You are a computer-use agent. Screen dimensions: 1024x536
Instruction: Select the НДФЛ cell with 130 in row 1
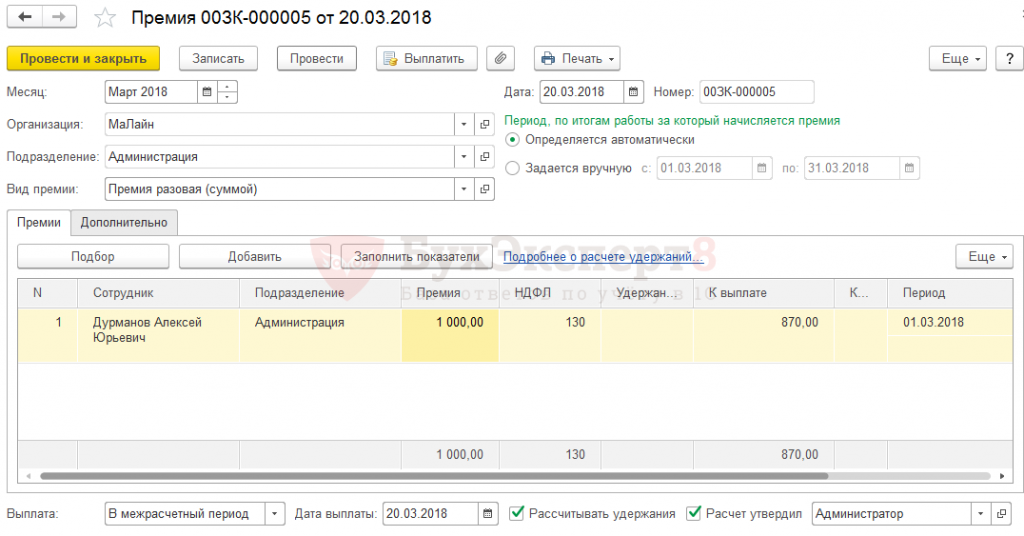tap(549, 336)
